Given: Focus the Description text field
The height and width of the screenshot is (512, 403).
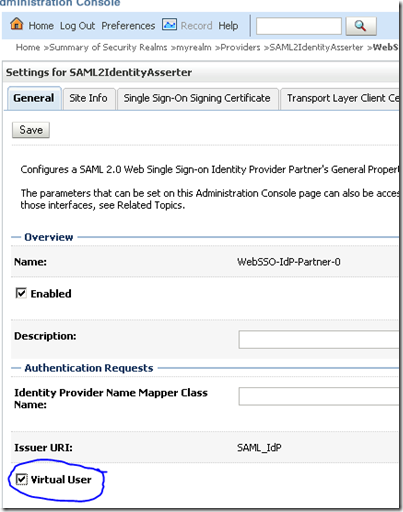Looking at the screenshot, I should 319,340.
